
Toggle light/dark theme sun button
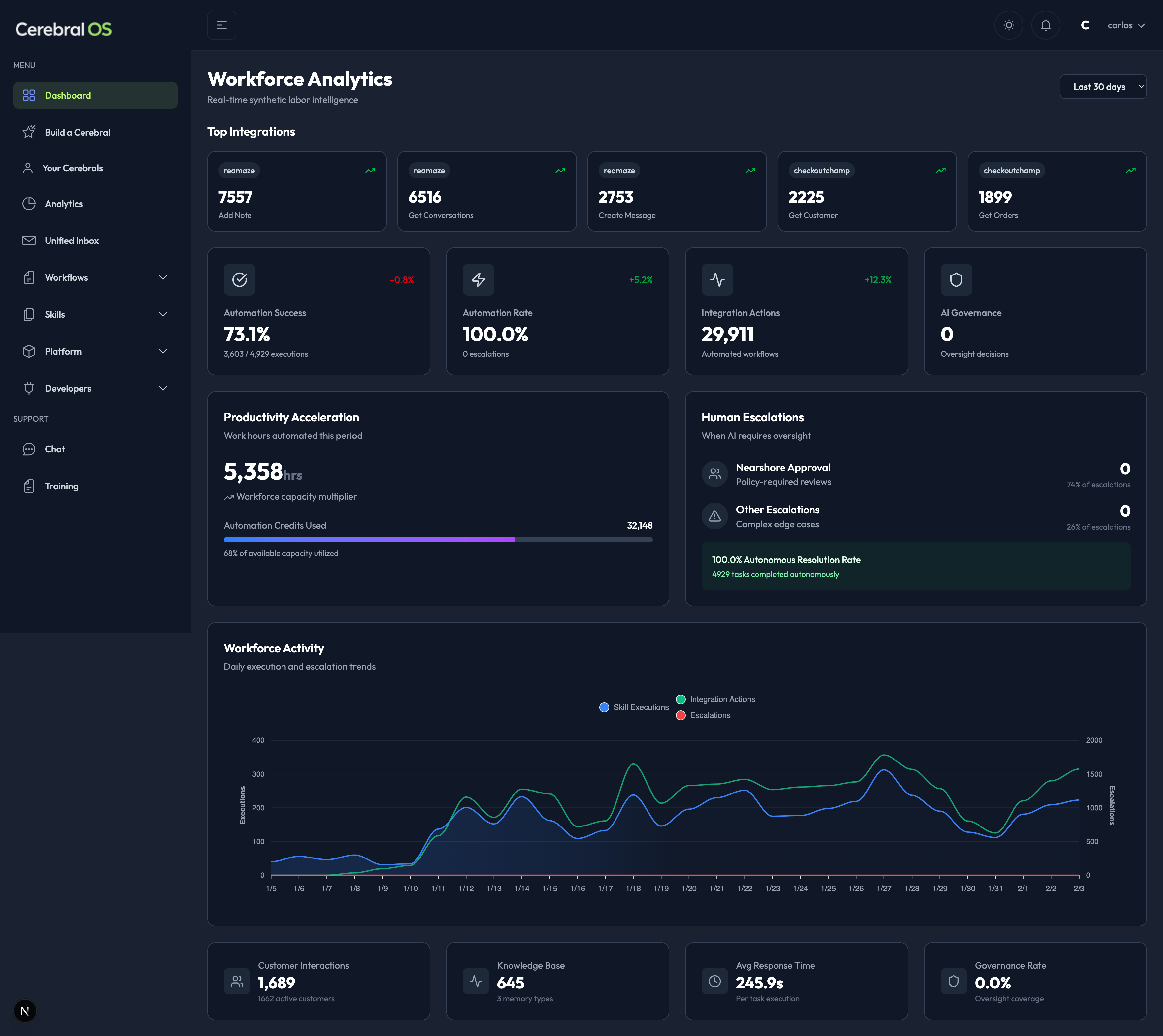point(1008,25)
